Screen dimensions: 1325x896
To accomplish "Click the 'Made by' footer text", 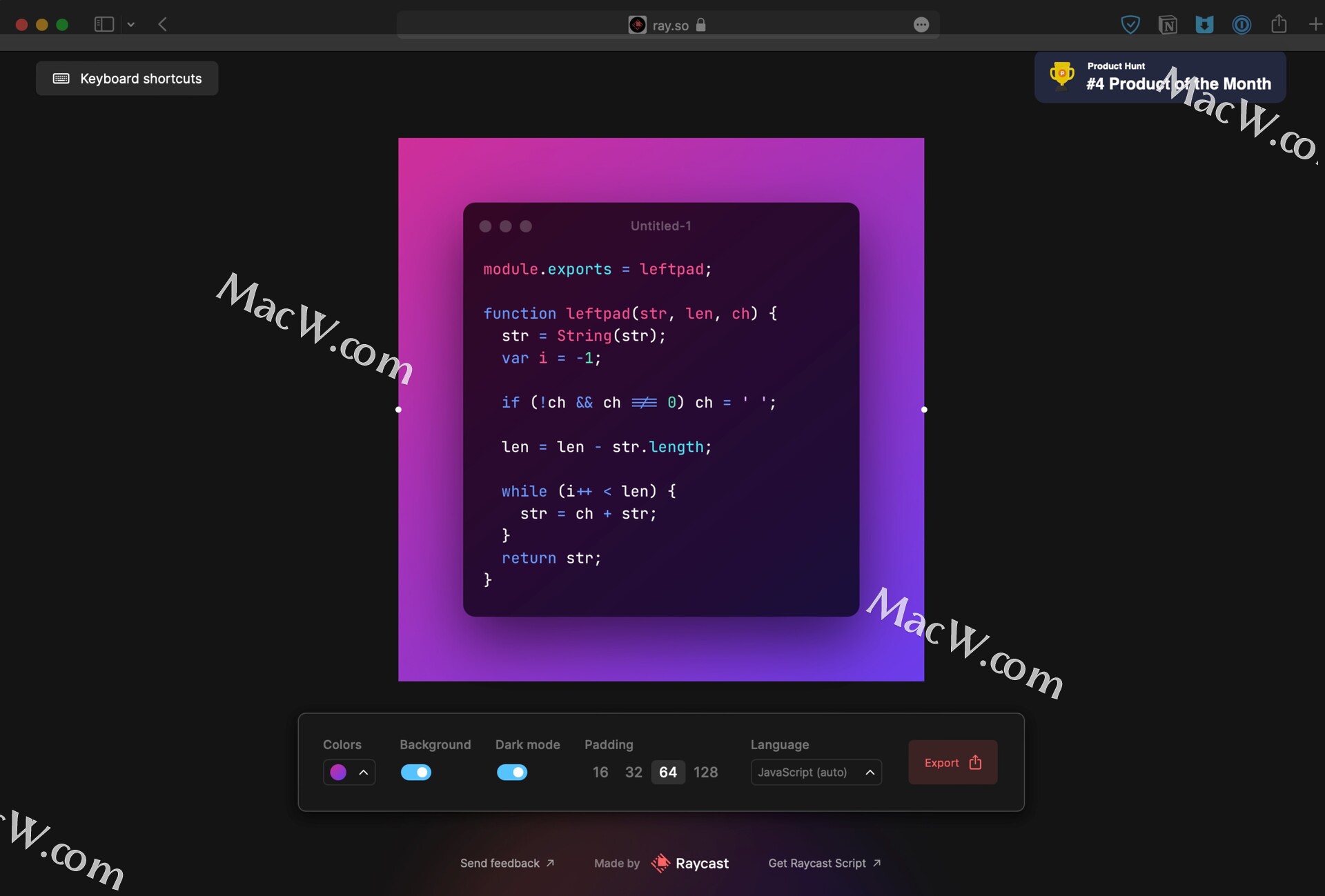I will click(617, 864).
